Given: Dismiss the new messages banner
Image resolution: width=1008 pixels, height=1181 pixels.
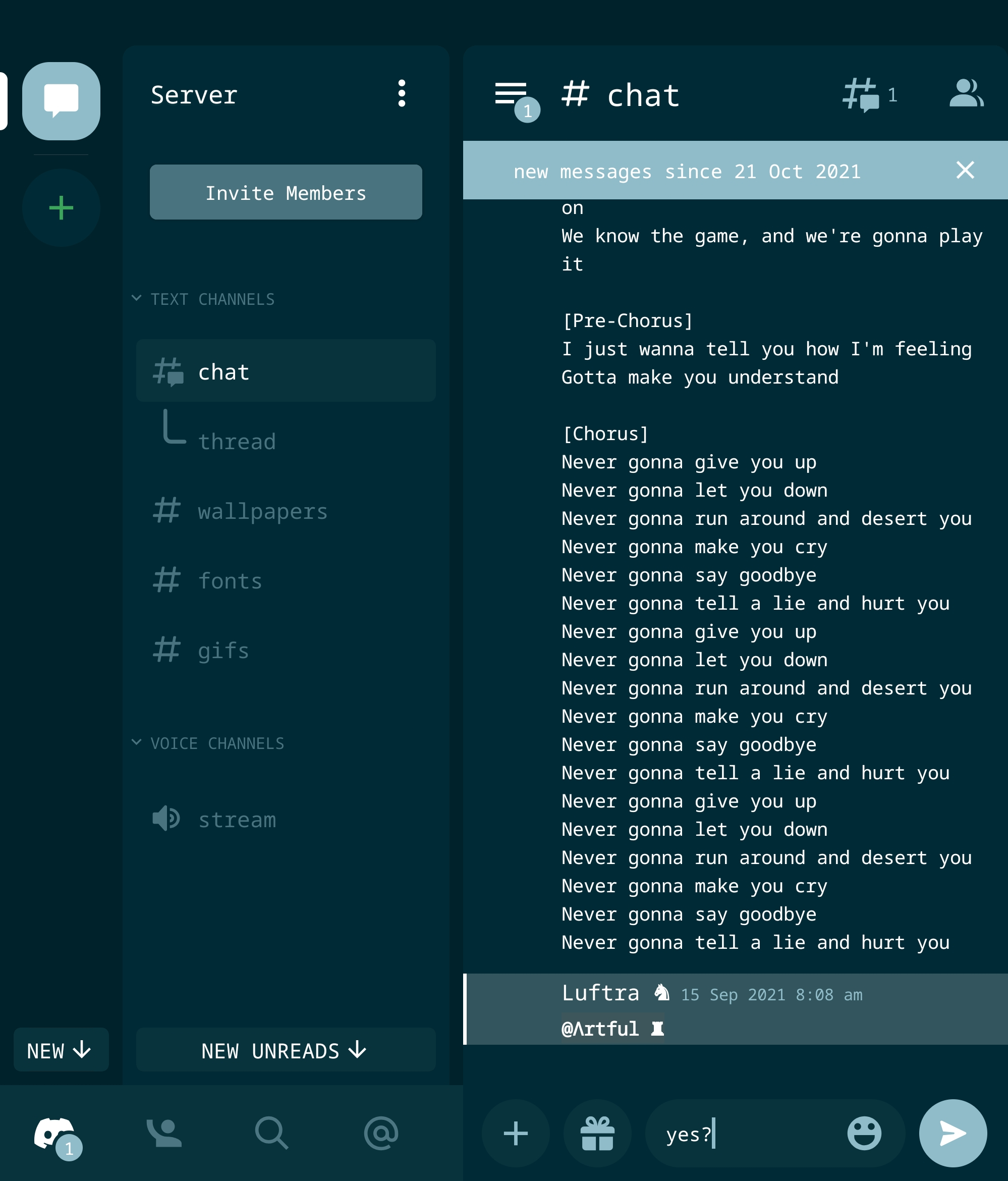Looking at the screenshot, I should pos(965,170).
